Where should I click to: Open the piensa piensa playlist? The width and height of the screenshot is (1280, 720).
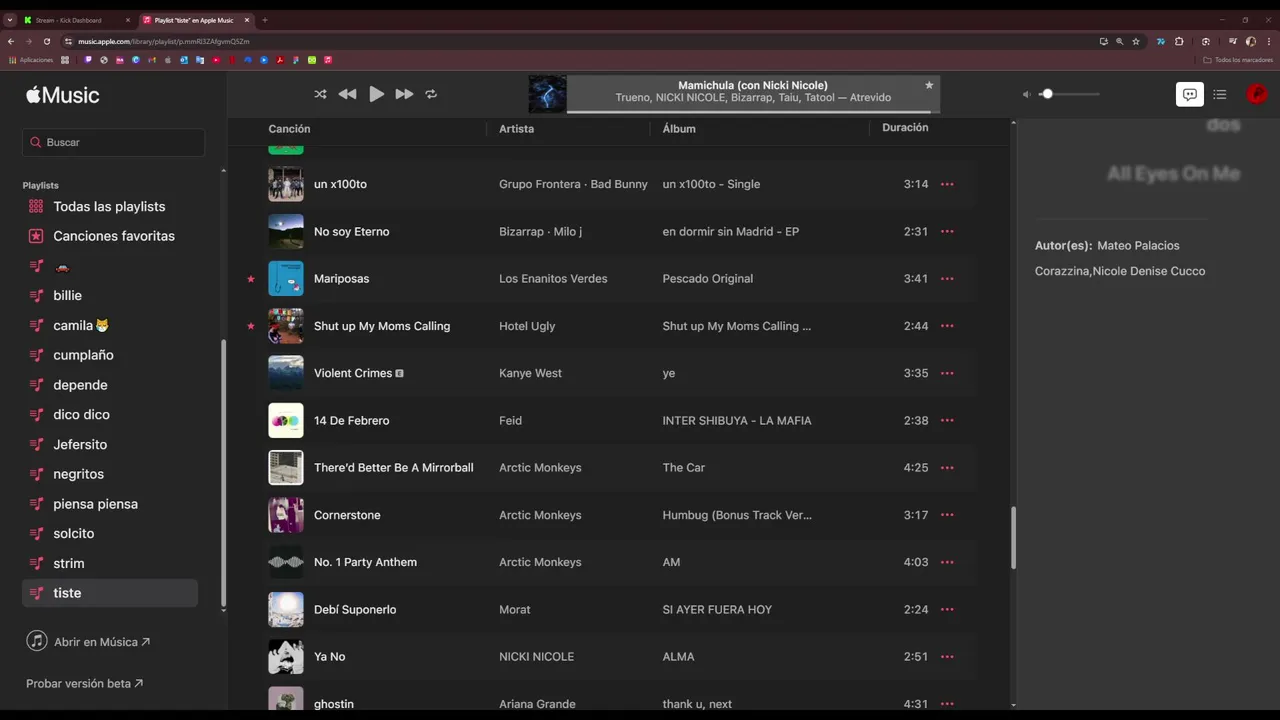109,504
